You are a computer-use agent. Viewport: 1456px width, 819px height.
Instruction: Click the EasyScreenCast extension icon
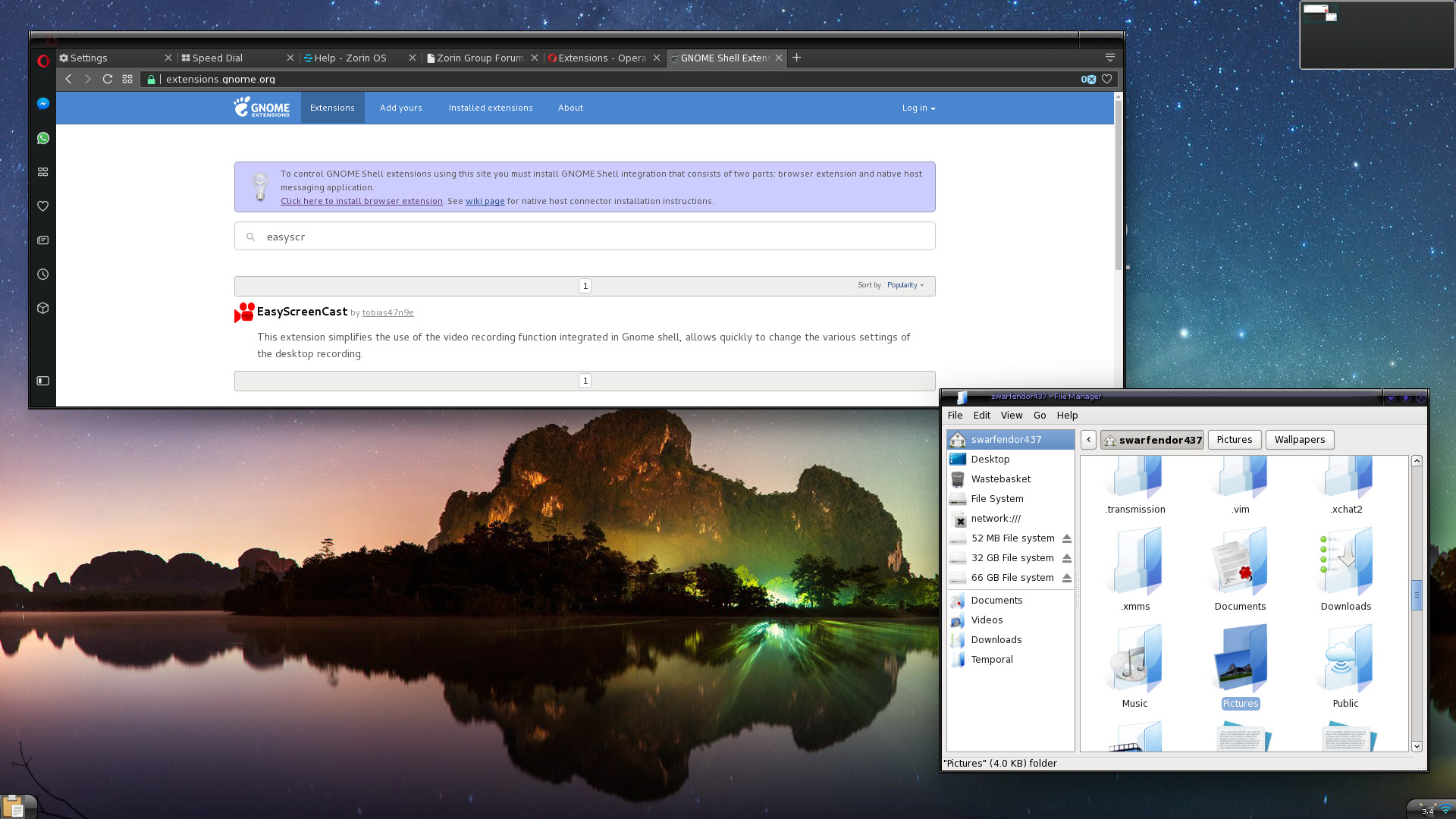click(x=244, y=312)
